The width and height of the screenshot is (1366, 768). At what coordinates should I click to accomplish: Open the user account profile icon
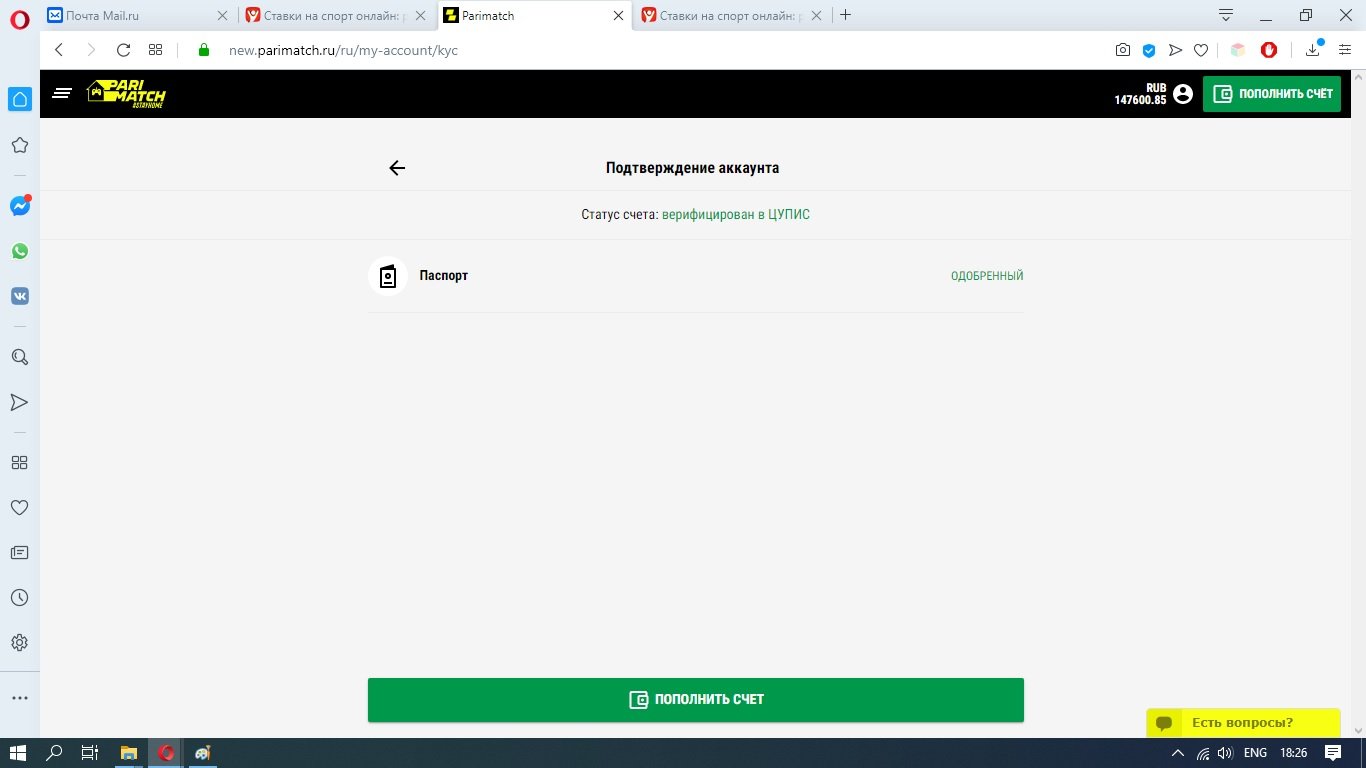[x=1183, y=94]
